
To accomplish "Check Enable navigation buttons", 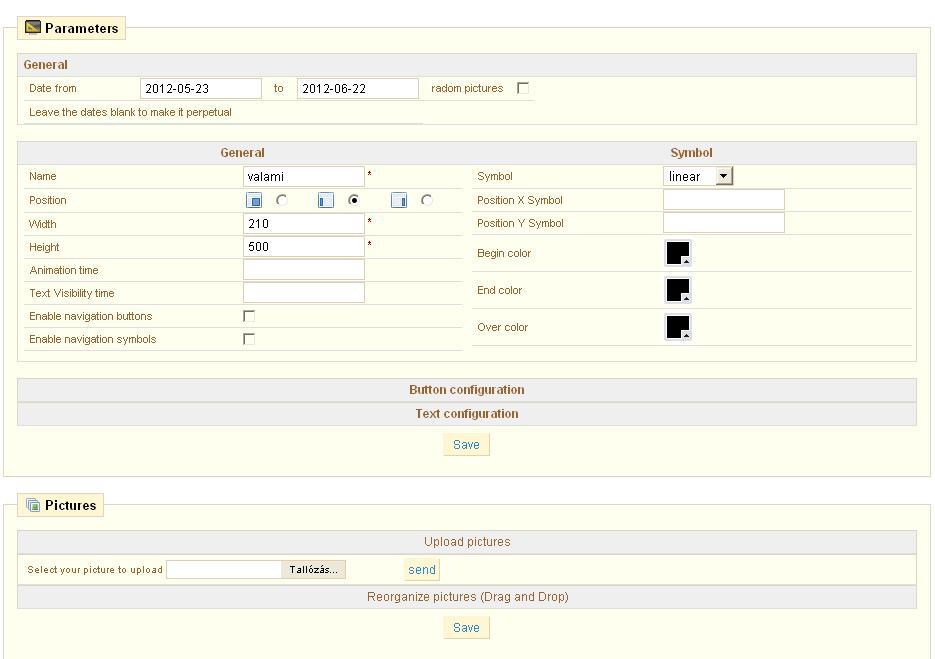I will pyautogui.click(x=249, y=316).
